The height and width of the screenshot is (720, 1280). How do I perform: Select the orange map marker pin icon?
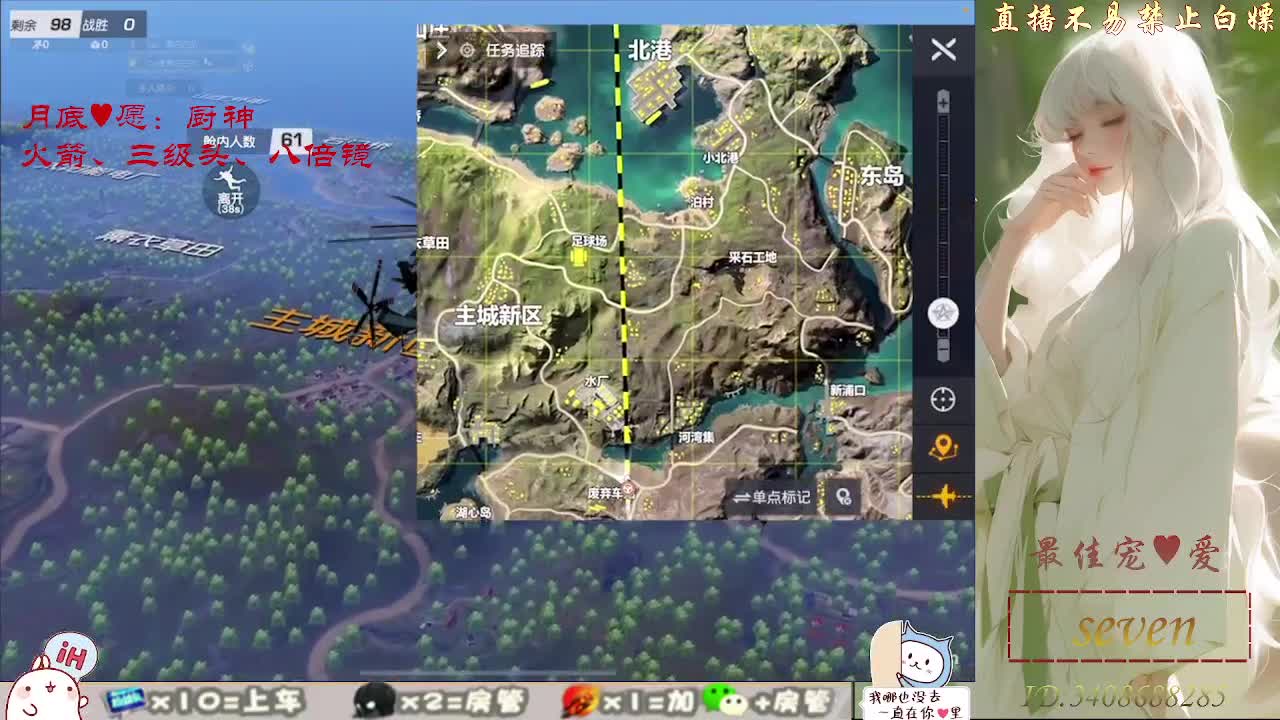point(943,448)
